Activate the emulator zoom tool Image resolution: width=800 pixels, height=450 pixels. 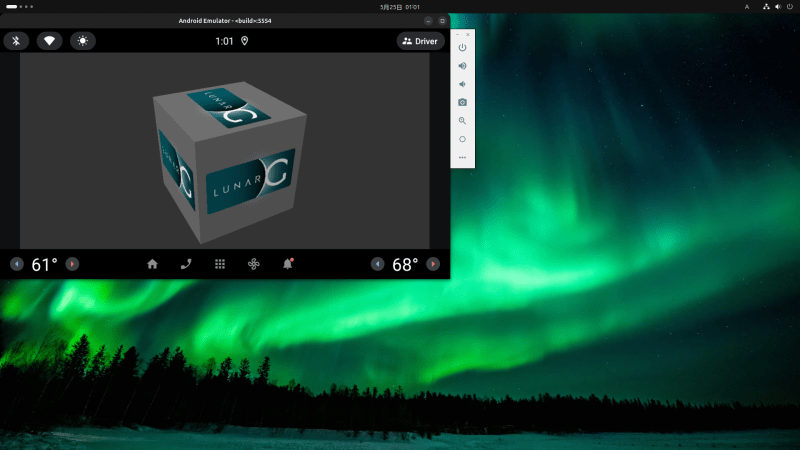(462, 121)
